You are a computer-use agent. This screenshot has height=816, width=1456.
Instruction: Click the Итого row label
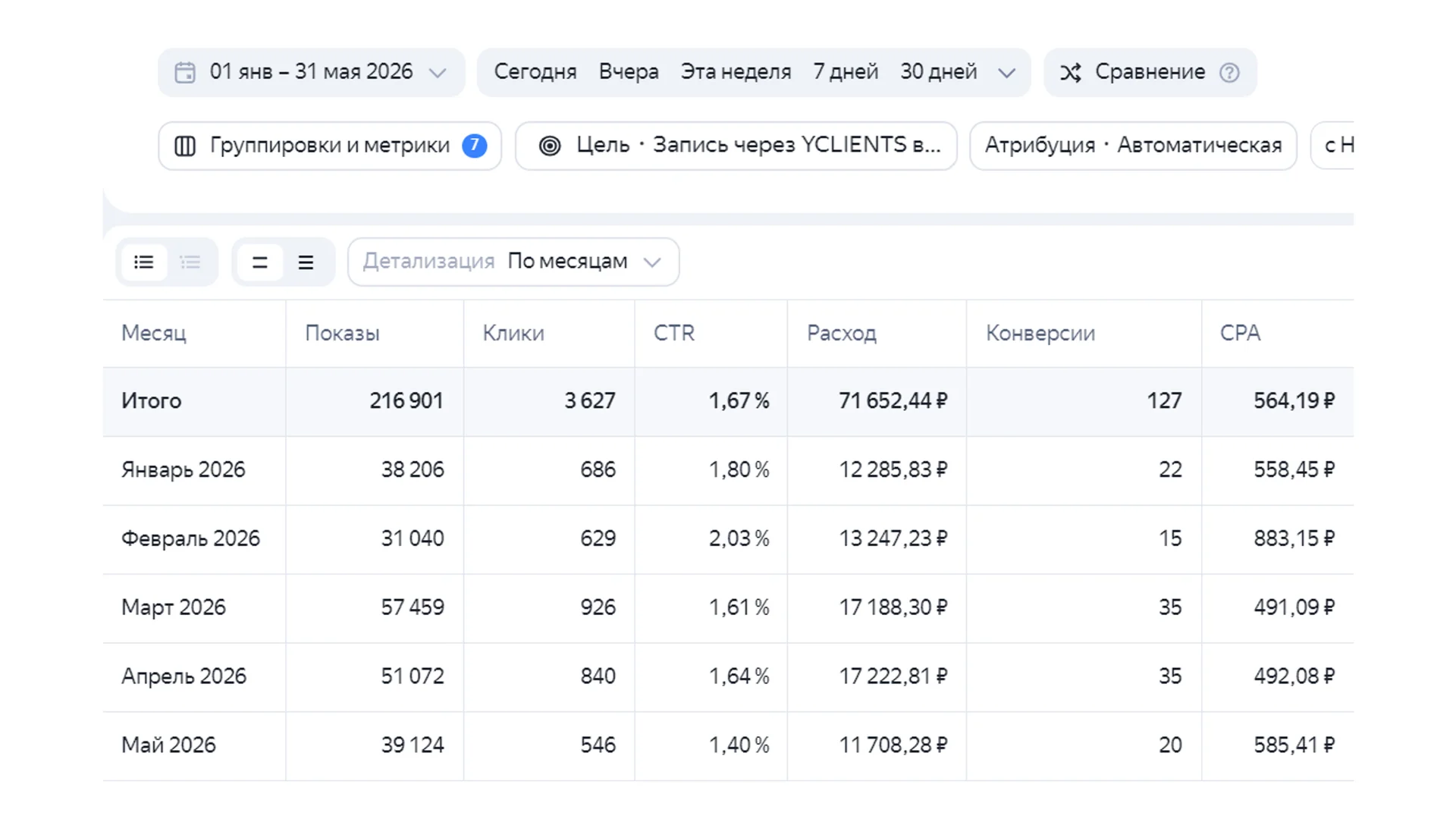(152, 401)
